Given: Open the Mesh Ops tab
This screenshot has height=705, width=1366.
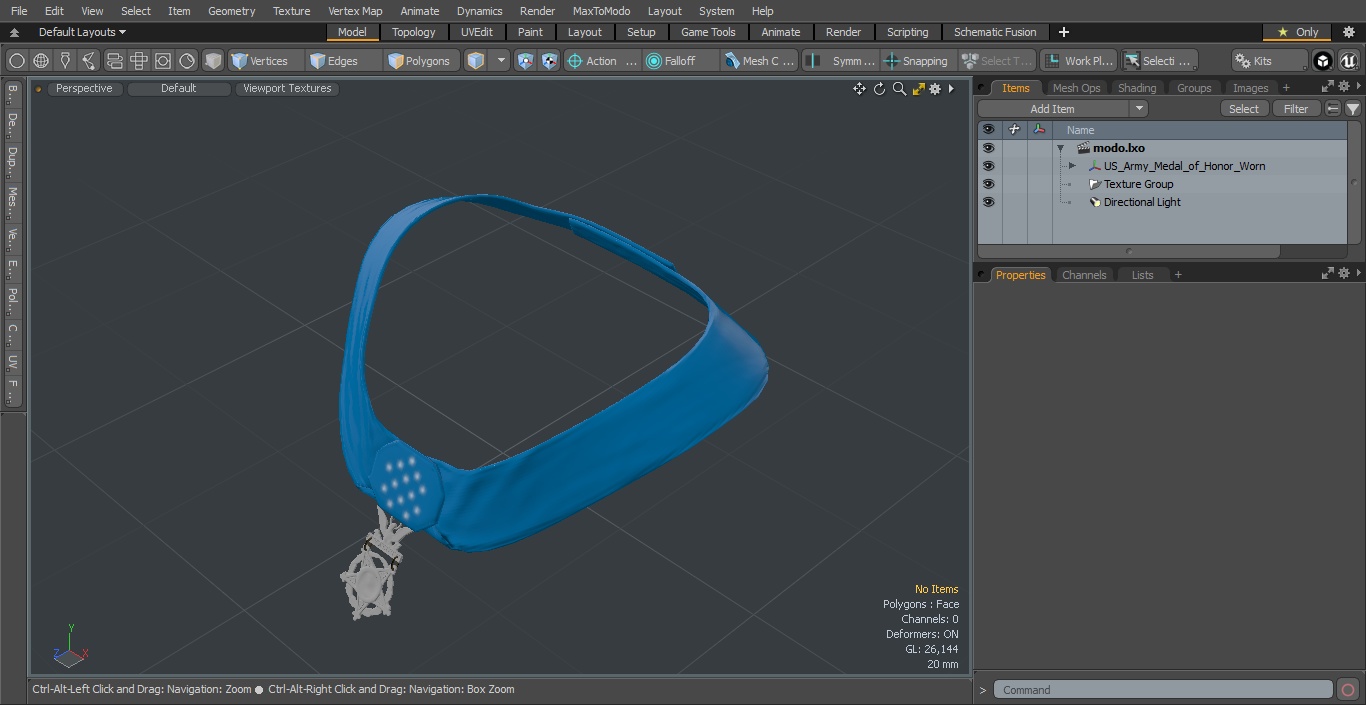Looking at the screenshot, I should click(x=1076, y=88).
